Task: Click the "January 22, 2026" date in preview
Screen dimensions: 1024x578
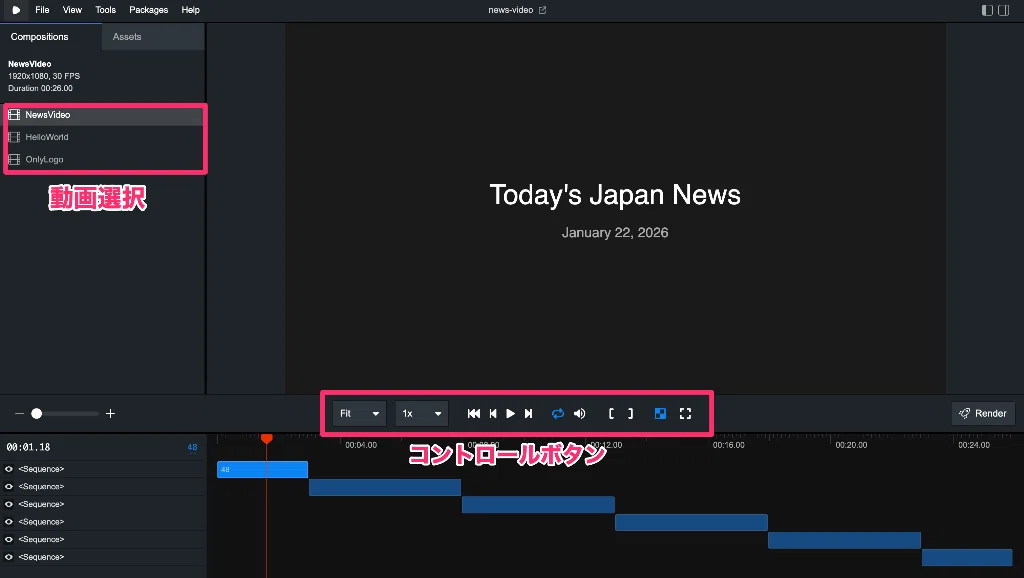Action: click(x=615, y=233)
